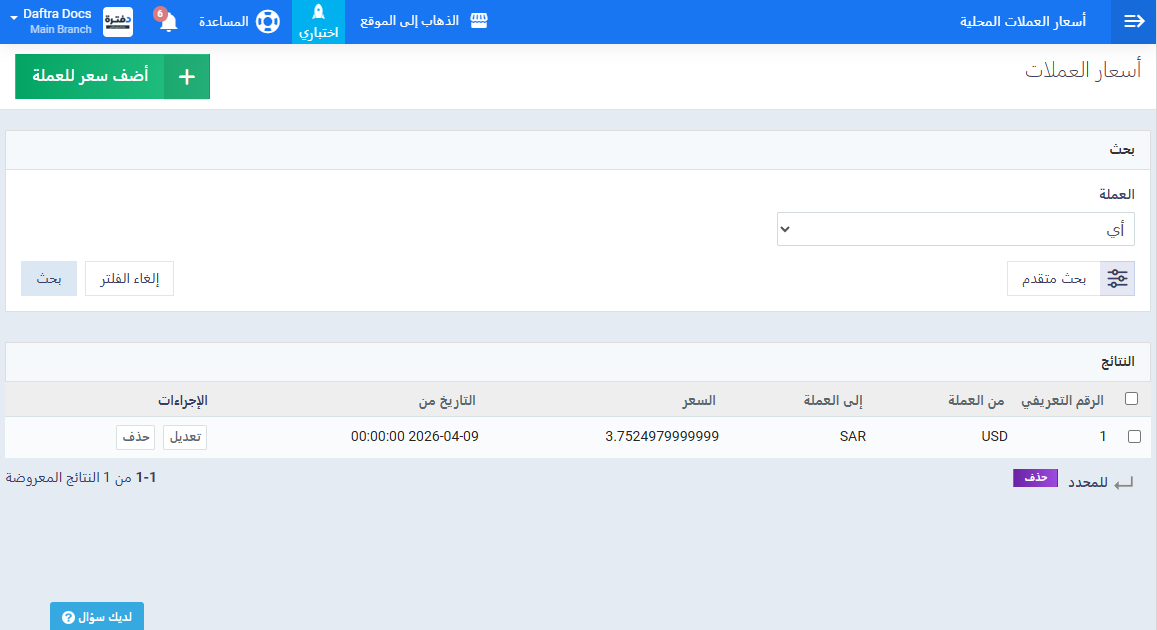The height and width of the screenshot is (630, 1157).
Task: Click edit button for USD rate row
Action: [x=185, y=437]
